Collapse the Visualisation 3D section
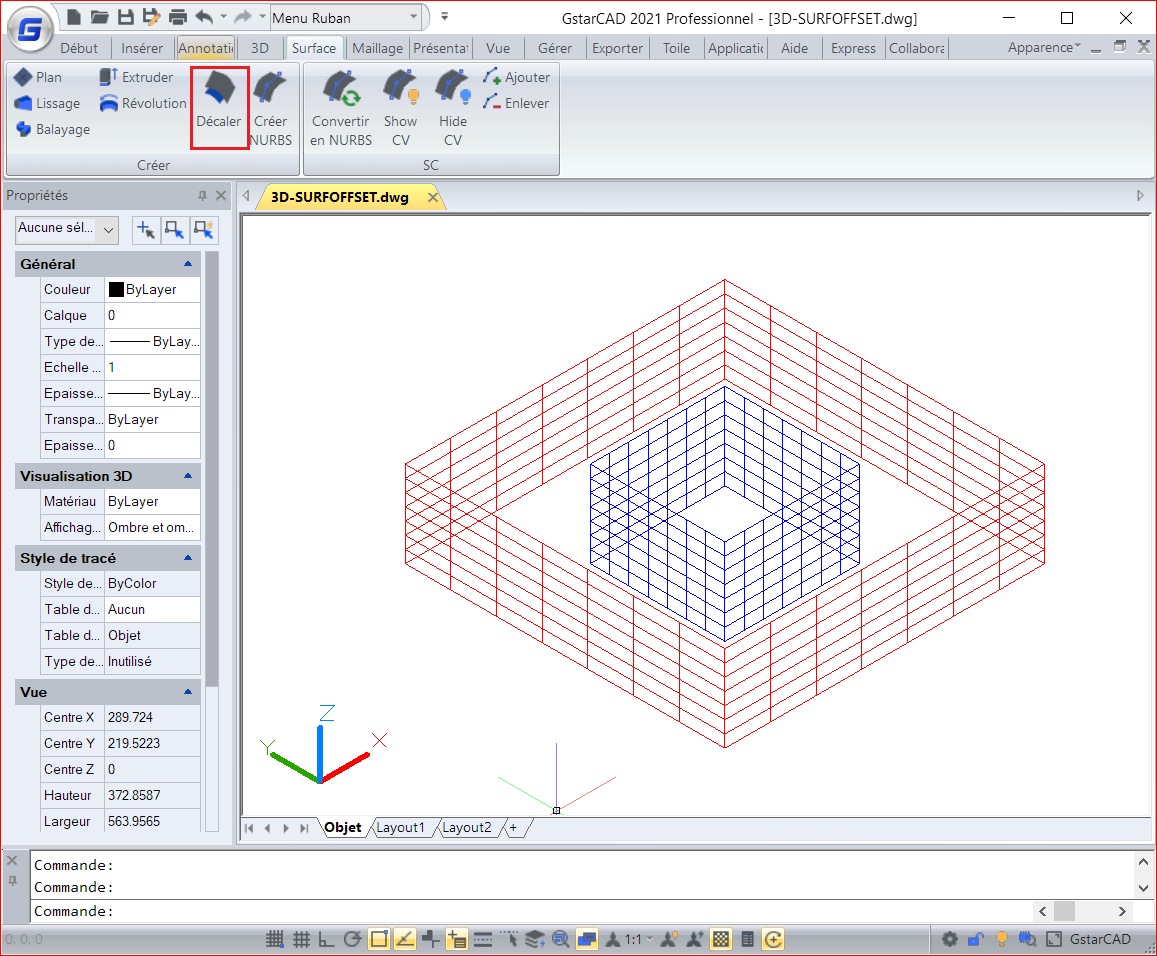Image resolution: width=1157 pixels, height=956 pixels. (187, 476)
